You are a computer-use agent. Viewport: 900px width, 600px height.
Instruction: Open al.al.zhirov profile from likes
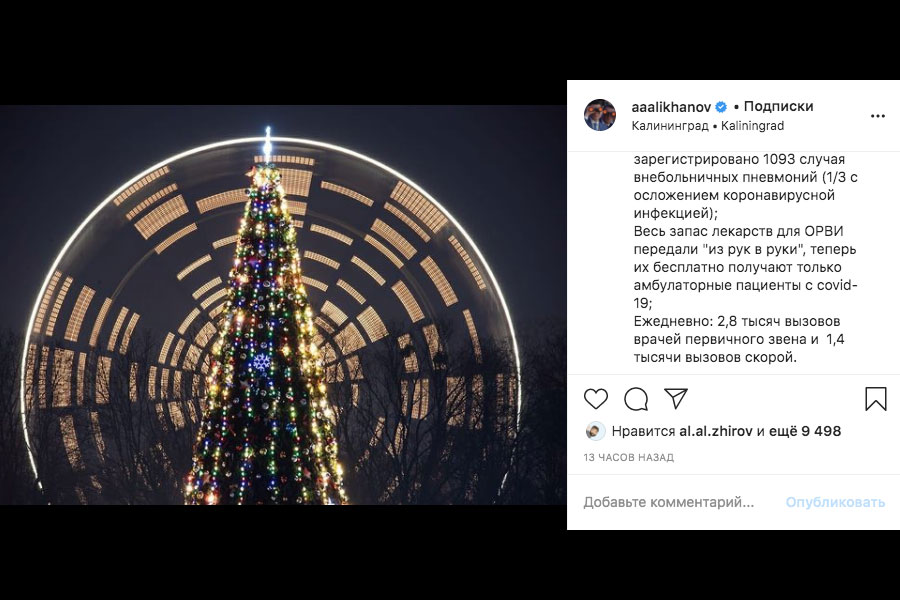[715, 432]
